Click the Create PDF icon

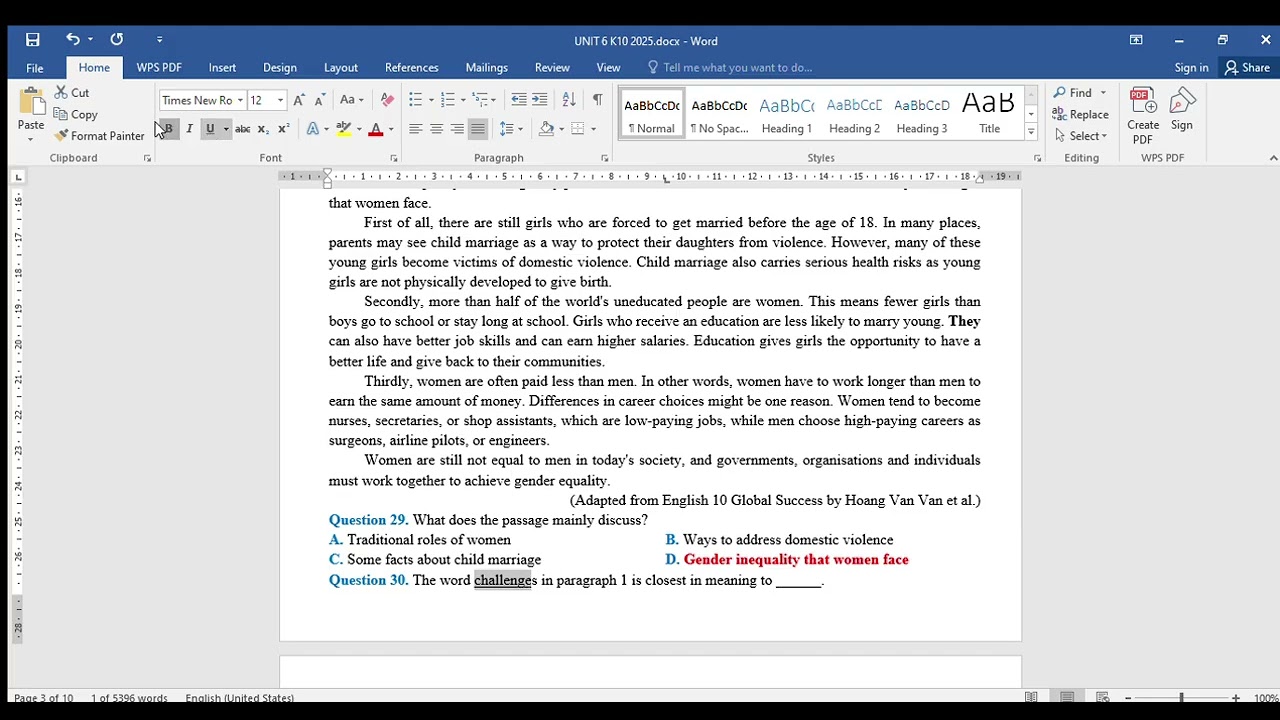tap(1143, 115)
